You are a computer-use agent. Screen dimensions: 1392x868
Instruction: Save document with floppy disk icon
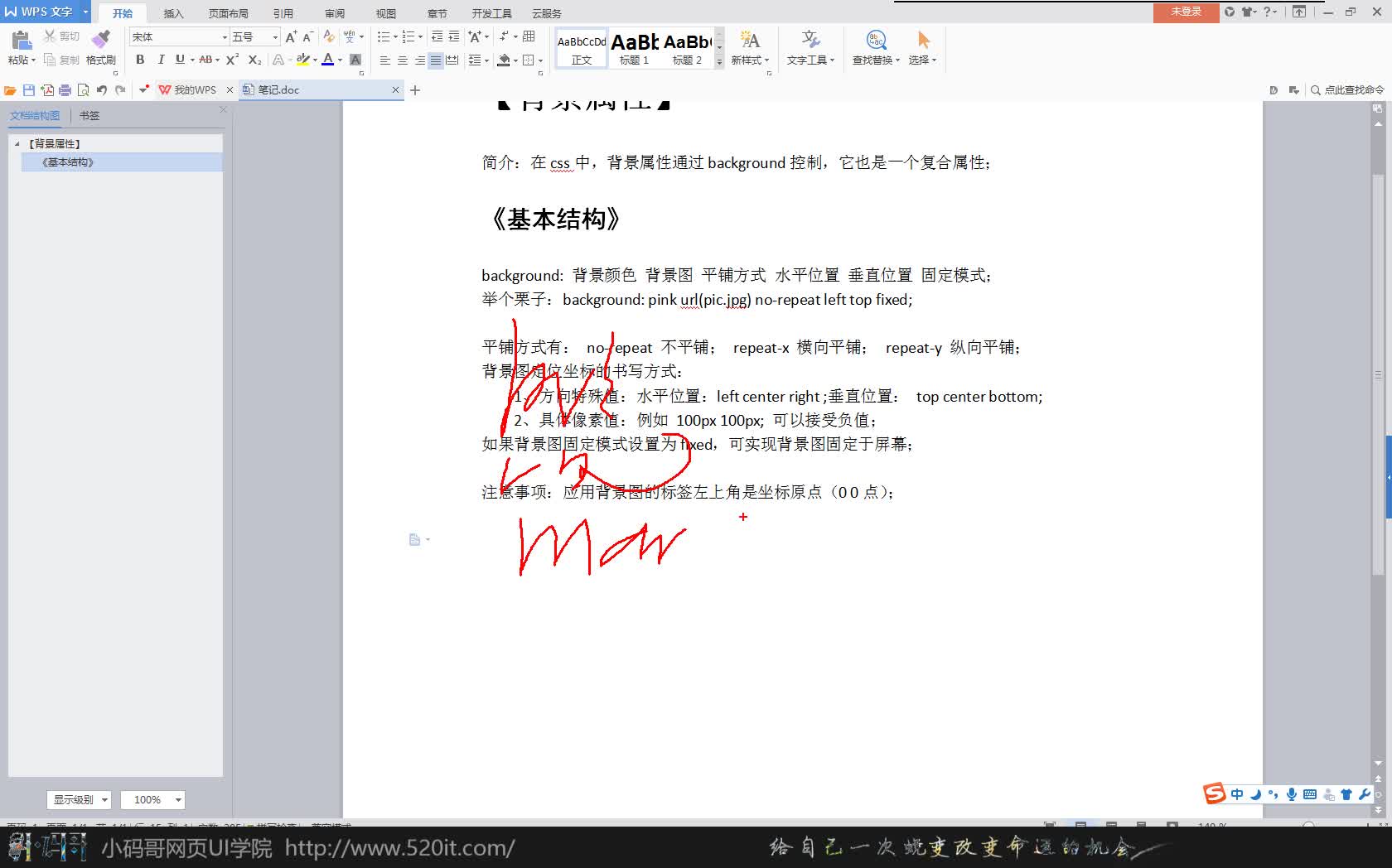click(29, 90)
